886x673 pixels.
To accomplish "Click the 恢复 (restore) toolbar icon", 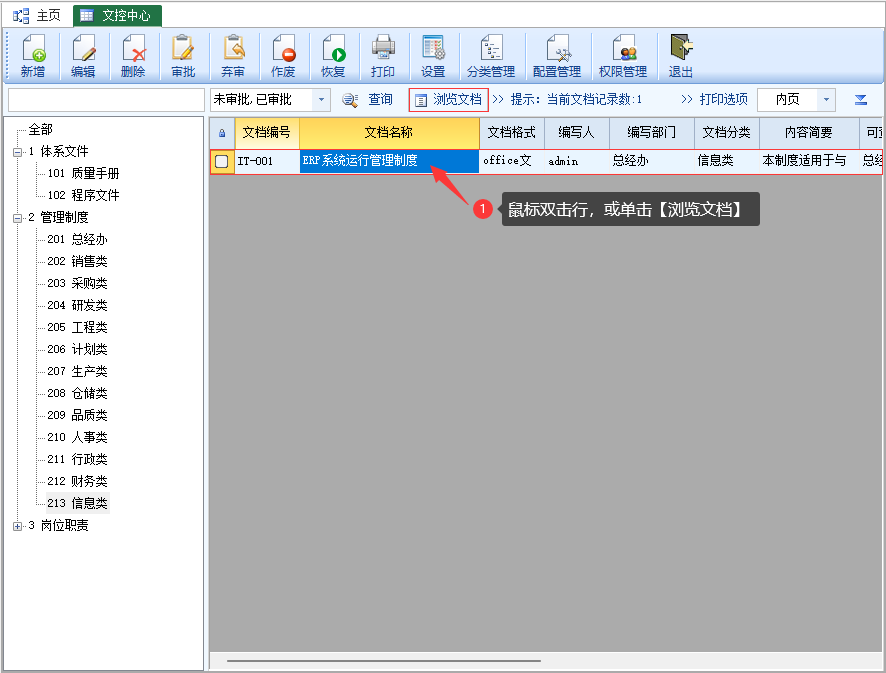I will [333, 55].
